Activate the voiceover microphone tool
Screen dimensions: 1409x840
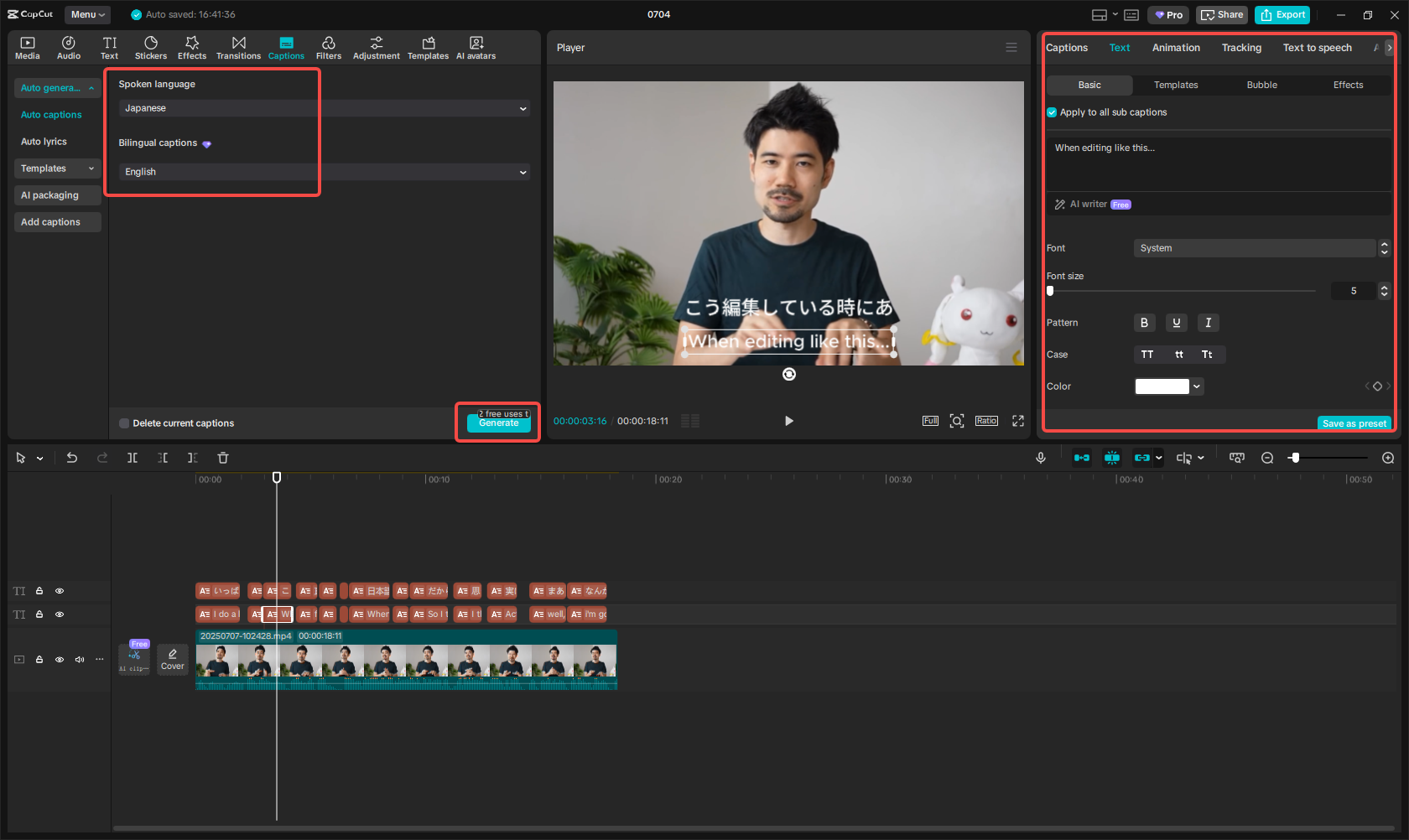pyautogui.click(x=1041, y=458)
